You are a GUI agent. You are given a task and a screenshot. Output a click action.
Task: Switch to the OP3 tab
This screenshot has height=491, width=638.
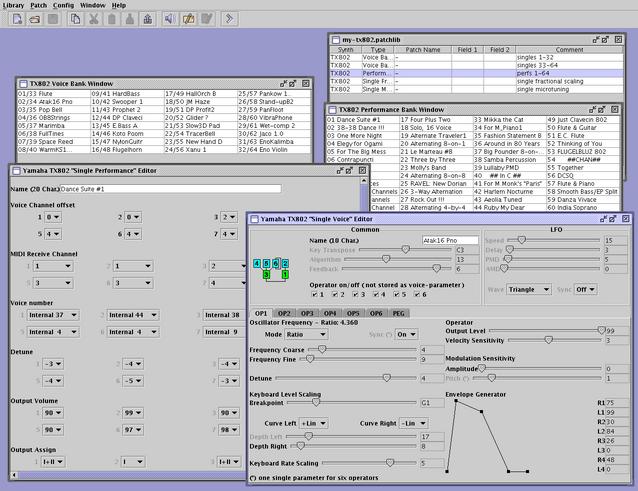(307, 313)
